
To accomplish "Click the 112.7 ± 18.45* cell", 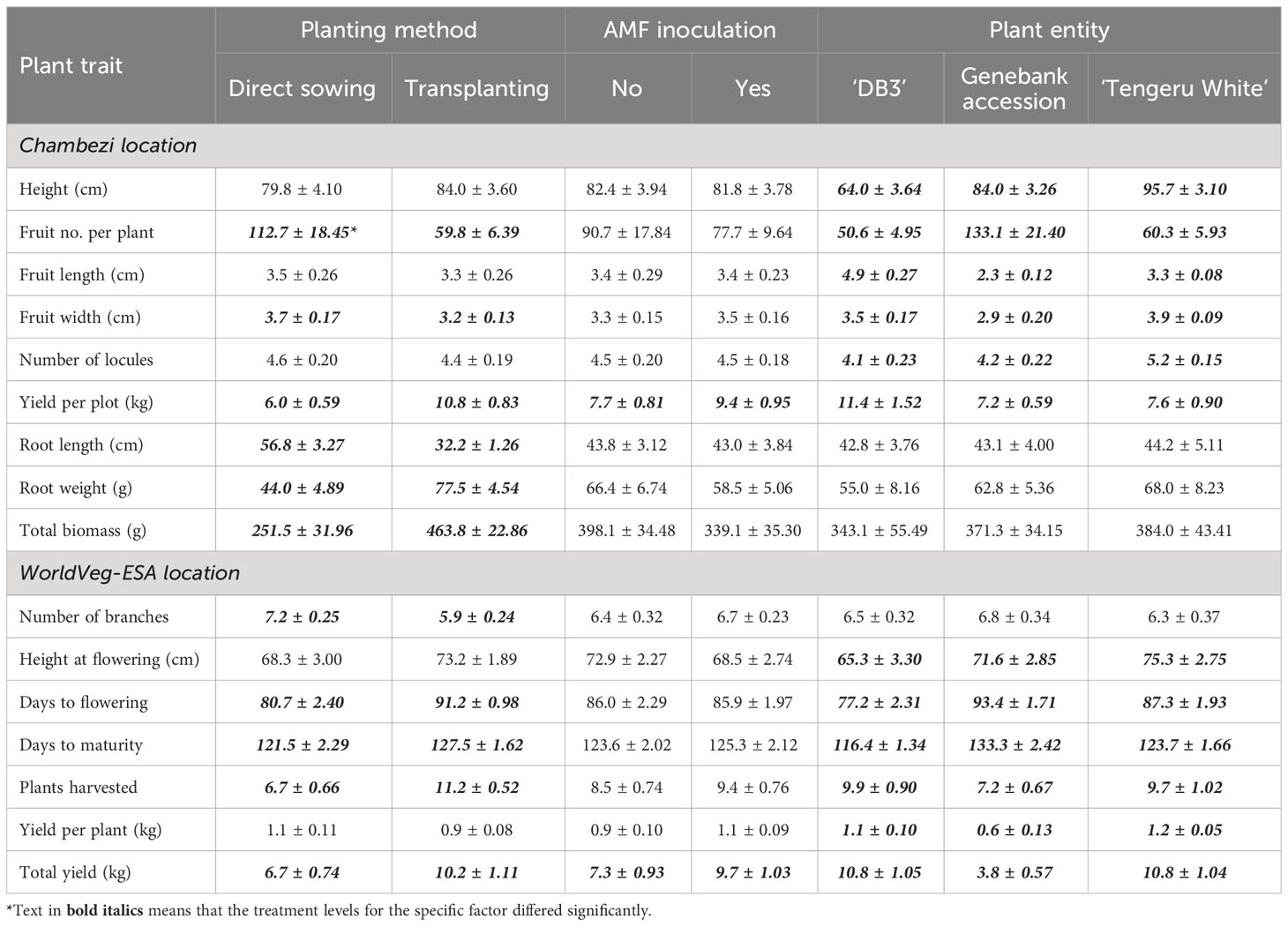I will [303, 233].
